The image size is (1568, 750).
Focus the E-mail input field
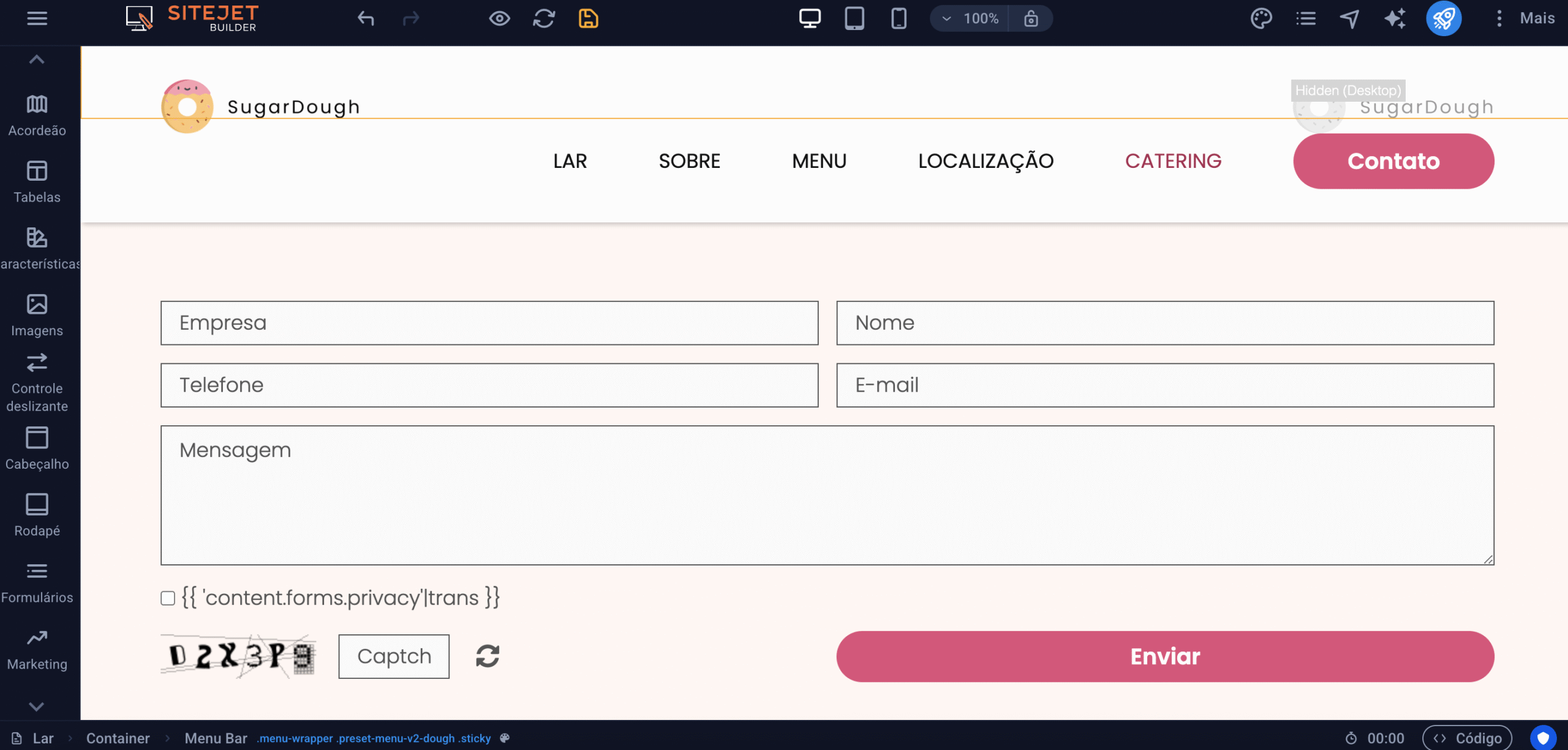click(x=1165, y=385)
